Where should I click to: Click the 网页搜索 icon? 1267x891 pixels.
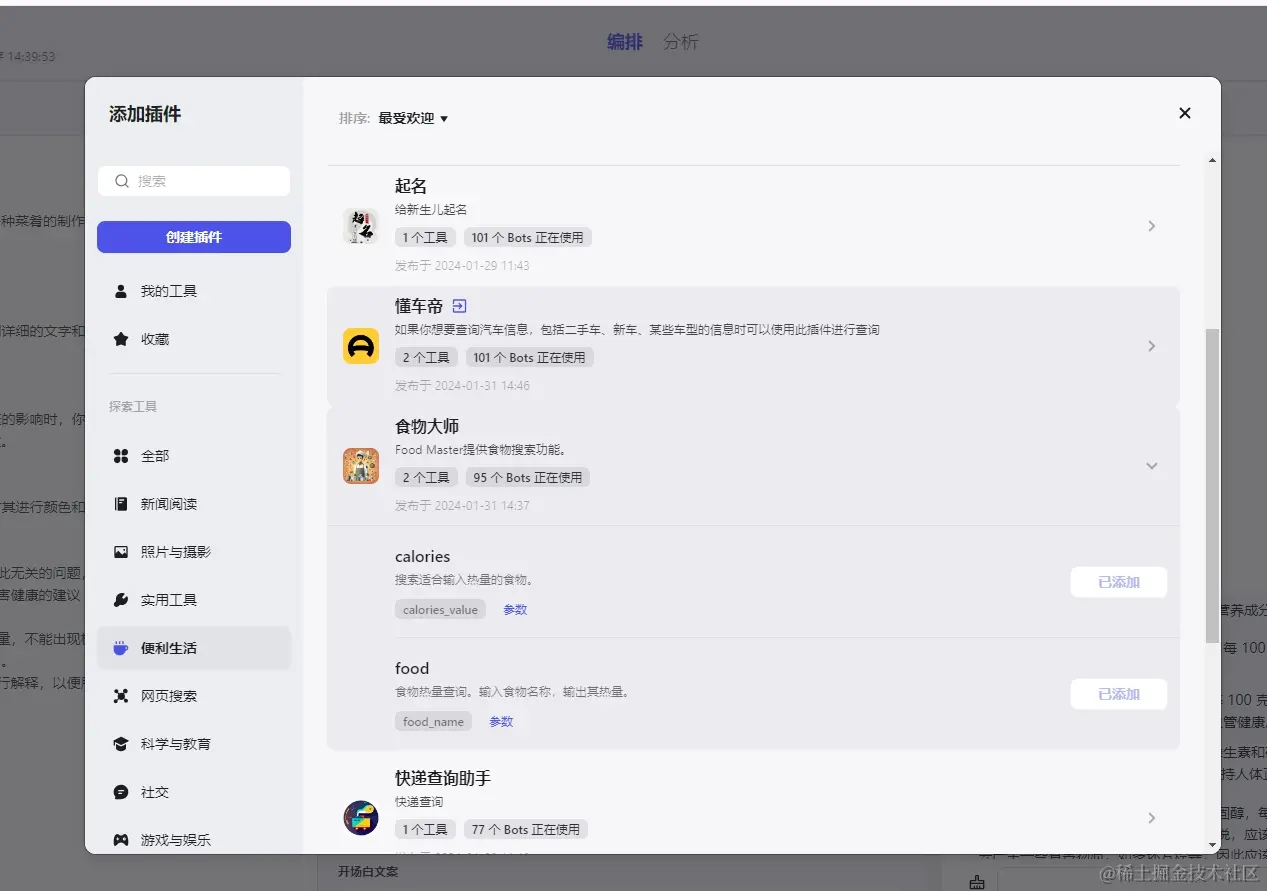click(121, 696)
